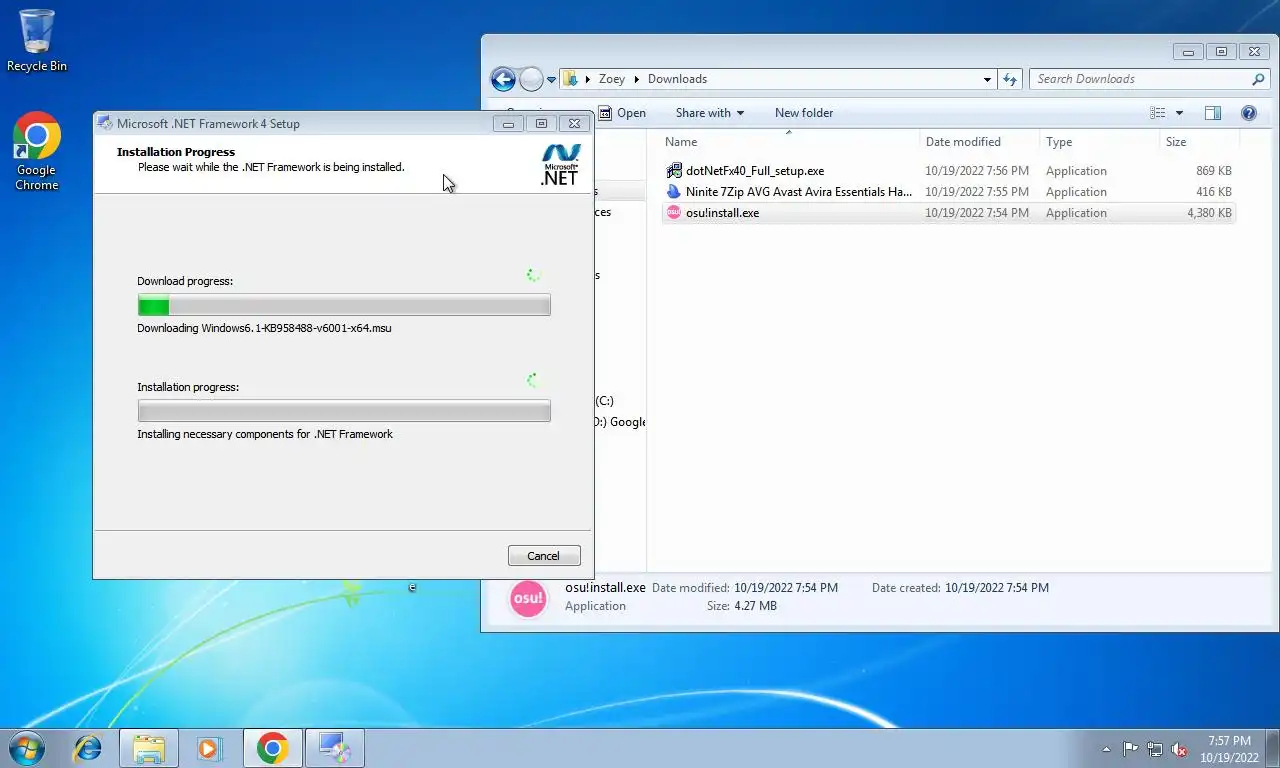The image size is (1280, 768).
Task: Sort files by the Size column
Action: (1197, 142)
